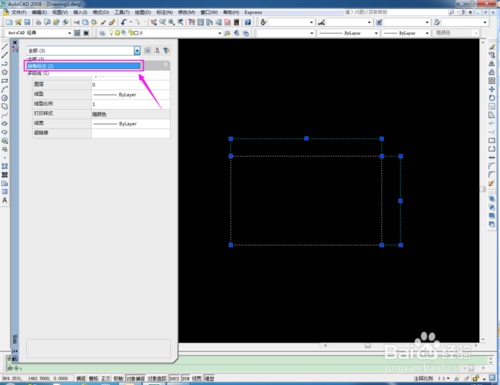Screen dimensions: 500x385
Task: Create a new drawing with the New icon
Action: (x=9, y=22)
